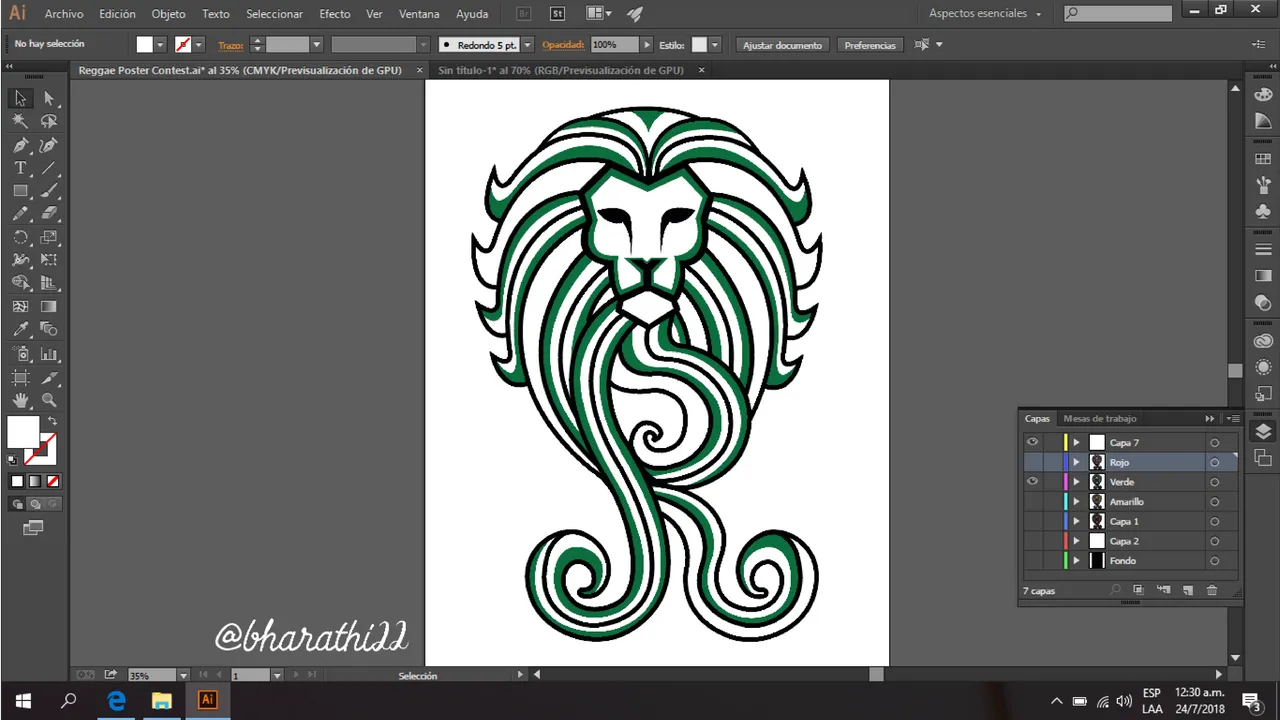This screenshot has height=720, width=1280.
Task: Expand the Rojo layer contents
Action: (1077, 463)
